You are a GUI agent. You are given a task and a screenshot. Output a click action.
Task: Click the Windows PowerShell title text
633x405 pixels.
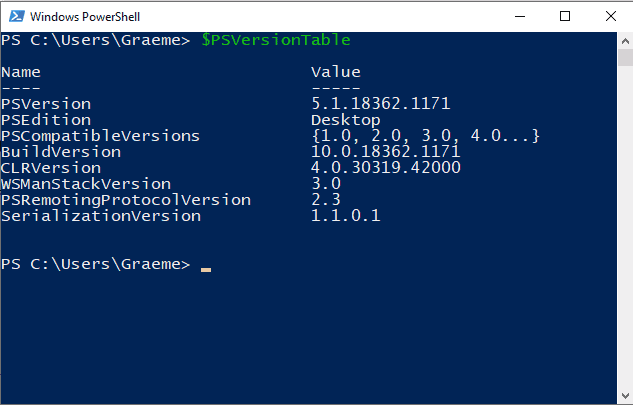point(85,17)
